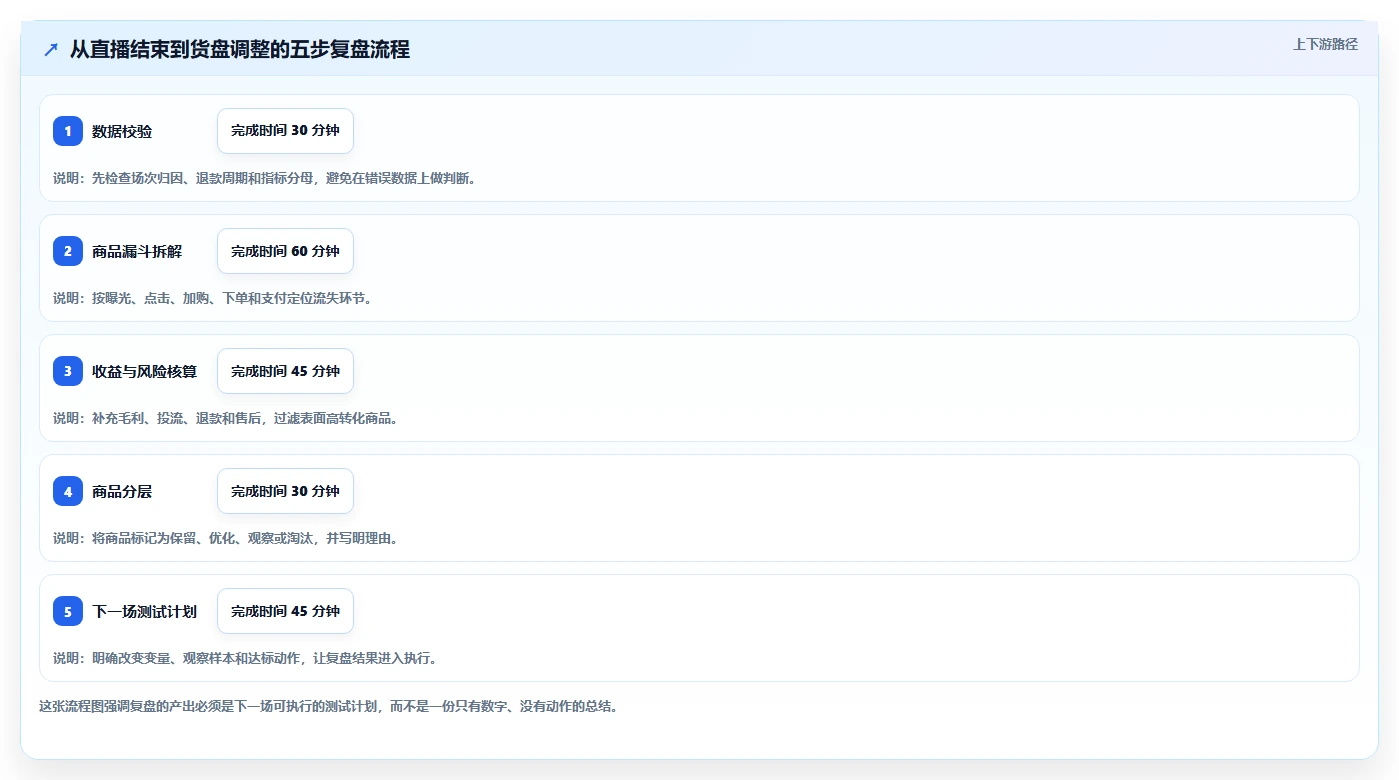
Task: Select the 下一场测试计划 step title
Action: tap(144, 611)
